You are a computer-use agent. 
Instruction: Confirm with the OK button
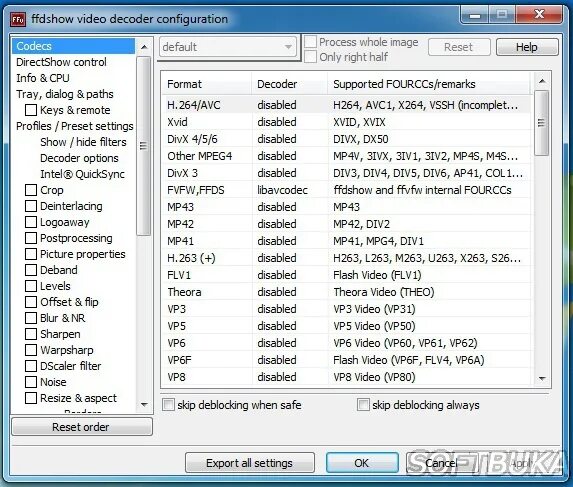(362, 463)
